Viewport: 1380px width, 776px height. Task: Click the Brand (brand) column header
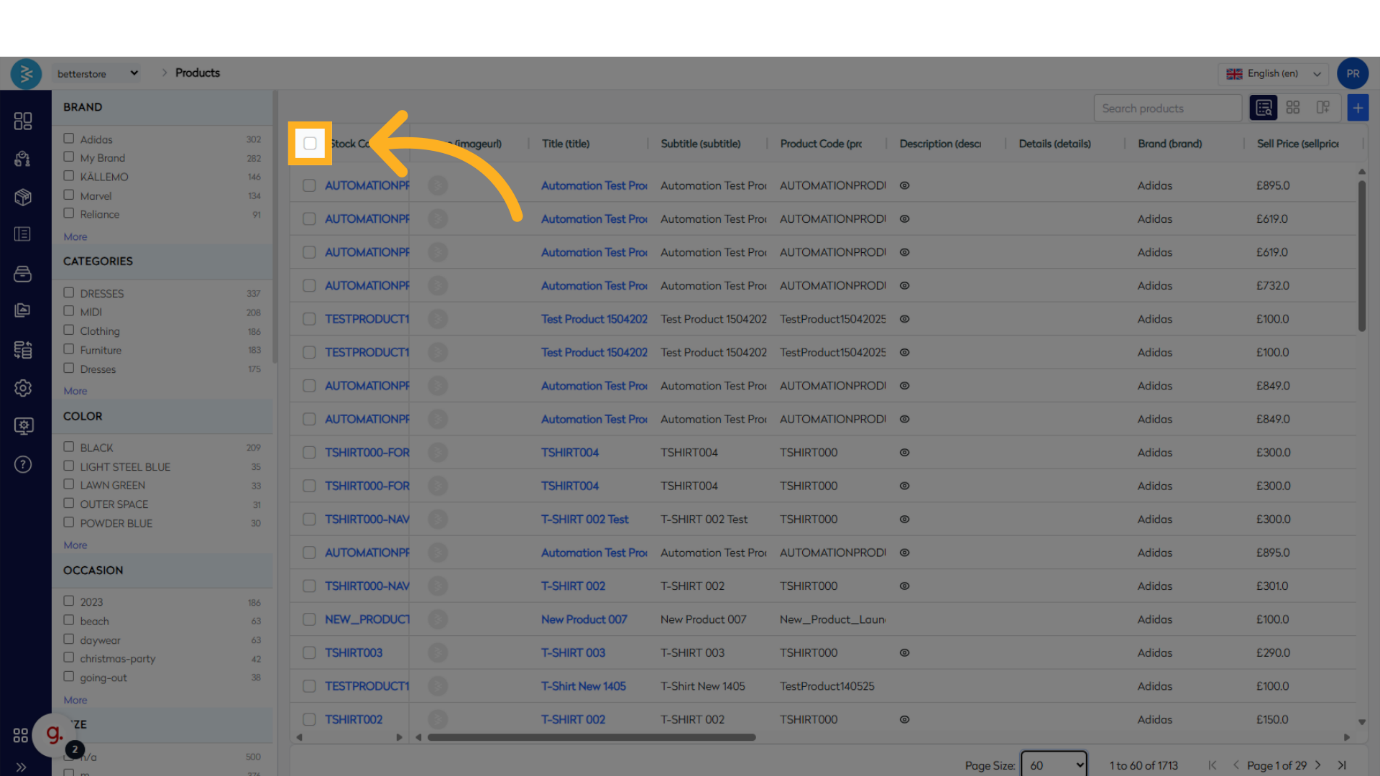tap(1169, 144)
